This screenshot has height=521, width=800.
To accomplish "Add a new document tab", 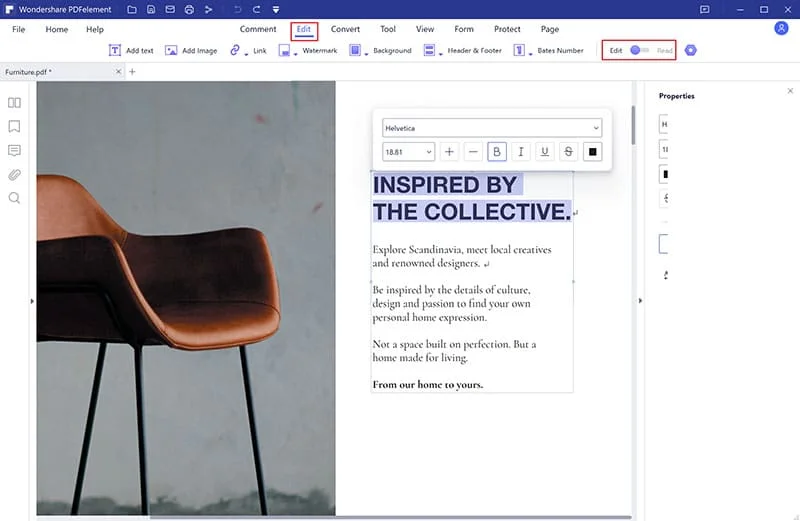I will tap(132, 71).
